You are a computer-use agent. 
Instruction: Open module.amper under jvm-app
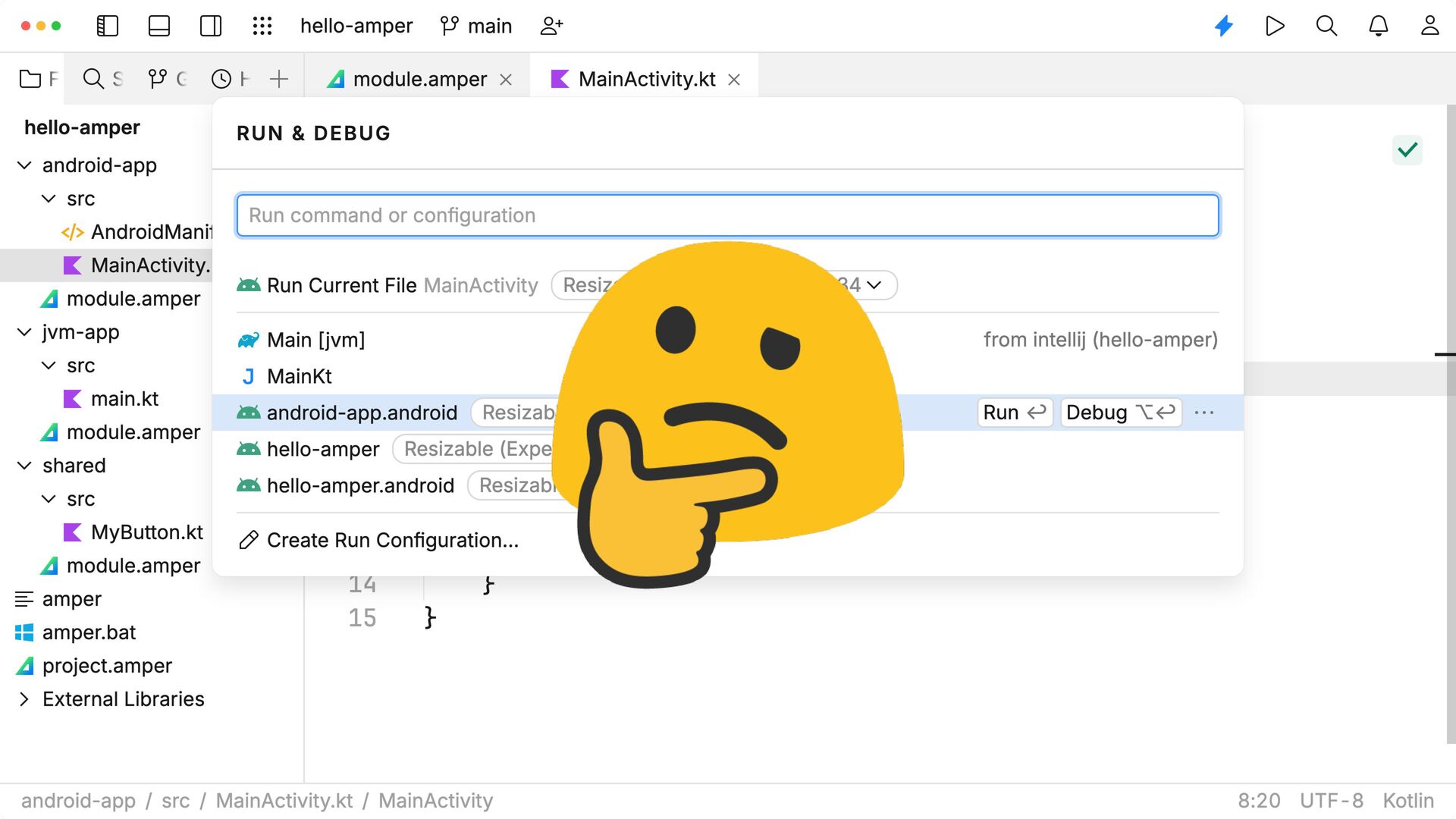(x=121, y=432)
